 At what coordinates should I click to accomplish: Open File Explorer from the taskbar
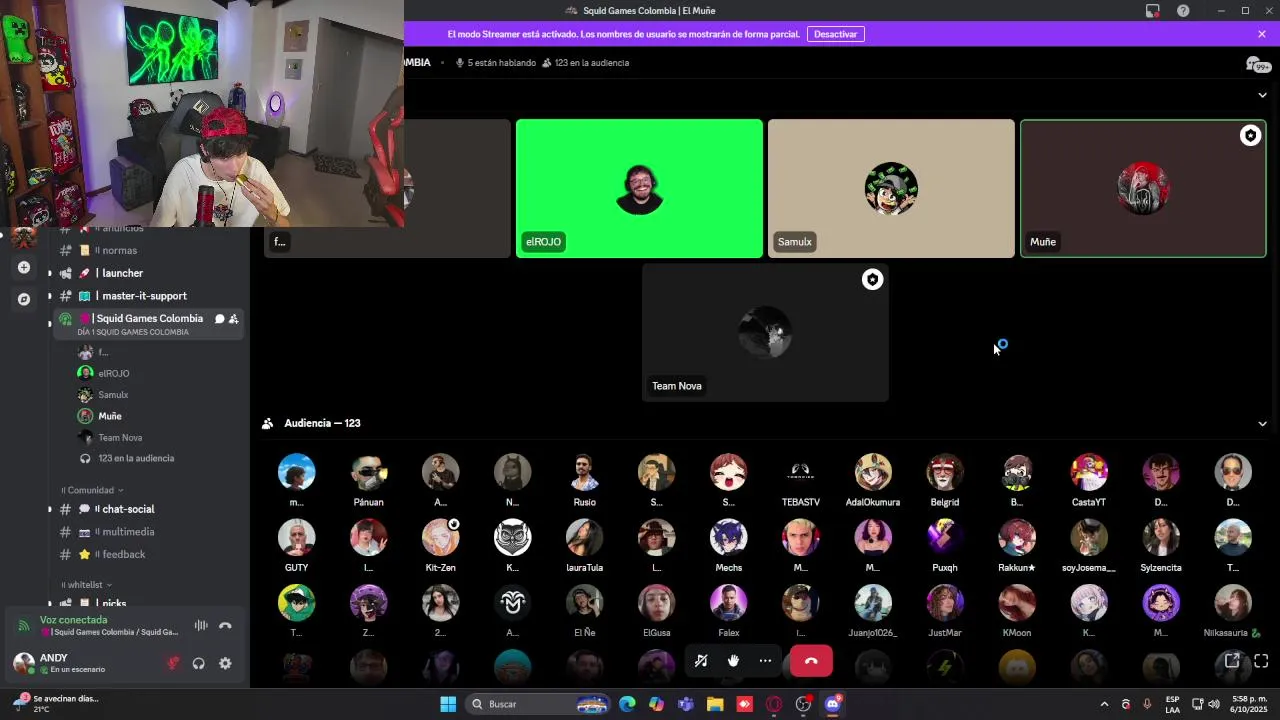[715, 704]
